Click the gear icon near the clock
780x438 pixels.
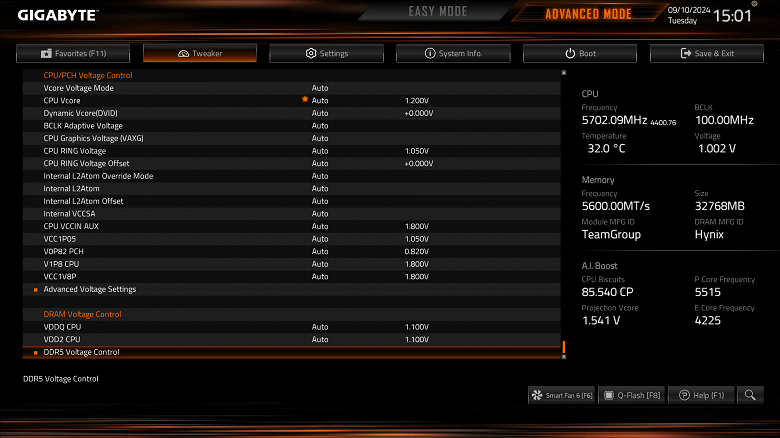(x=754, y=4)
